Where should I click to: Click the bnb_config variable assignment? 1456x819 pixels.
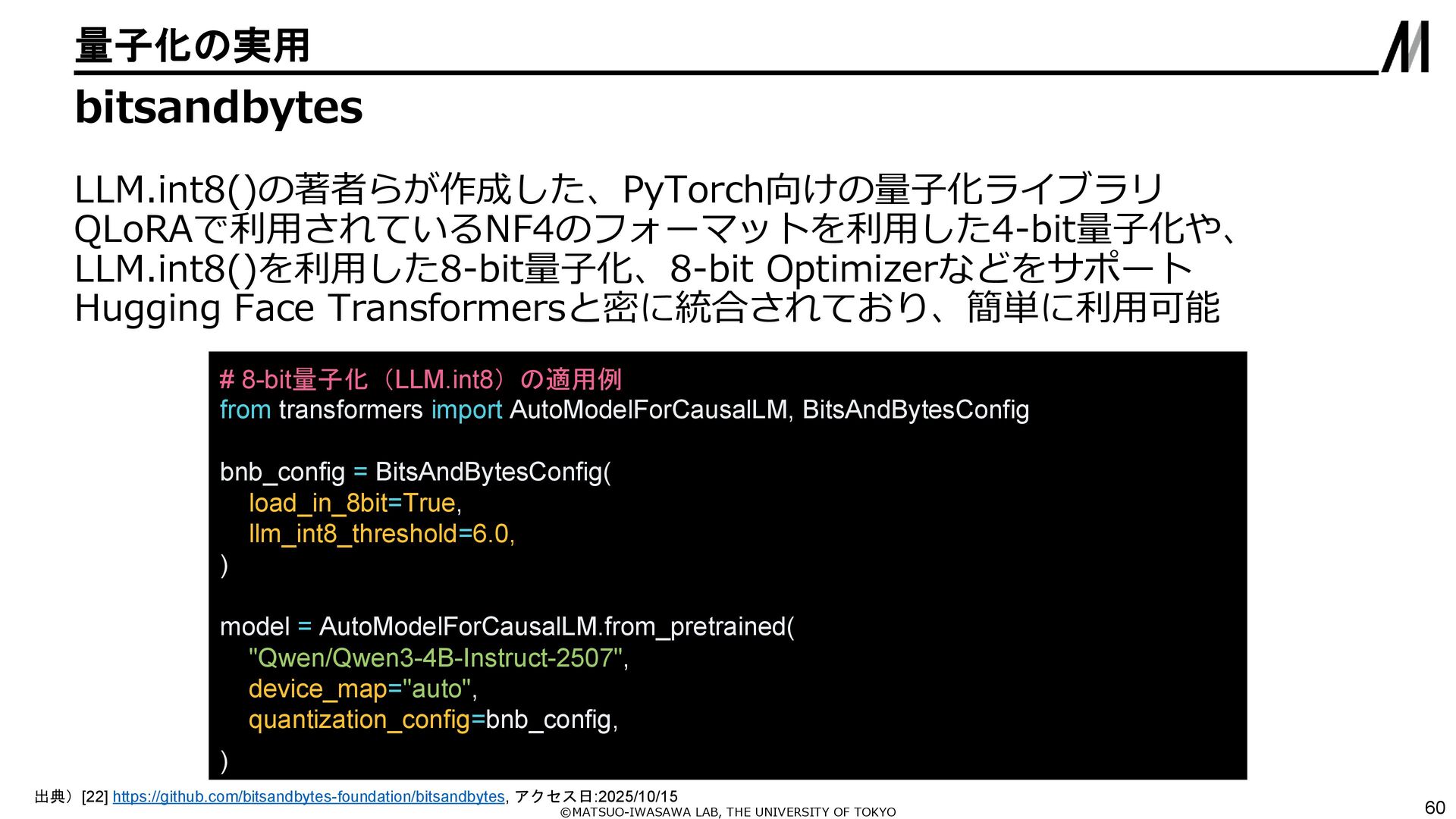coord(282,472)
